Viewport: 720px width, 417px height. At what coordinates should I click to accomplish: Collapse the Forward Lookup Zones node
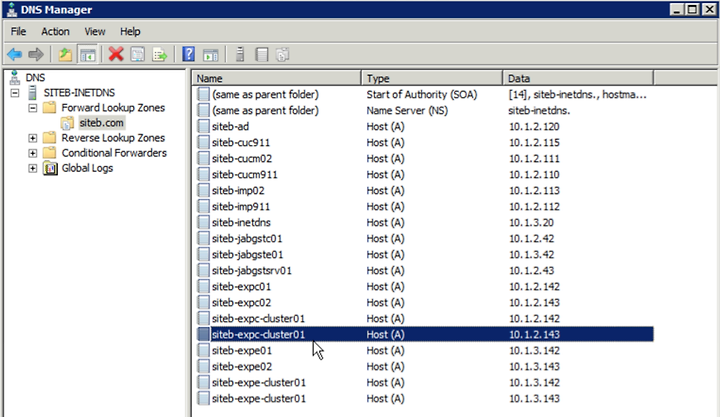33,108
